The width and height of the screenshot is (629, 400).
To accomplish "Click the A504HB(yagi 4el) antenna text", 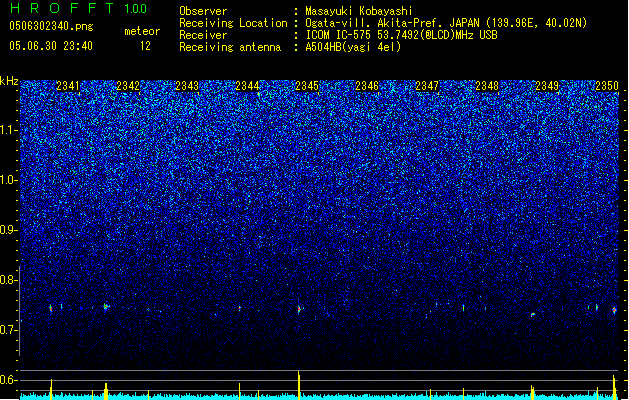I will click(353, 47).
